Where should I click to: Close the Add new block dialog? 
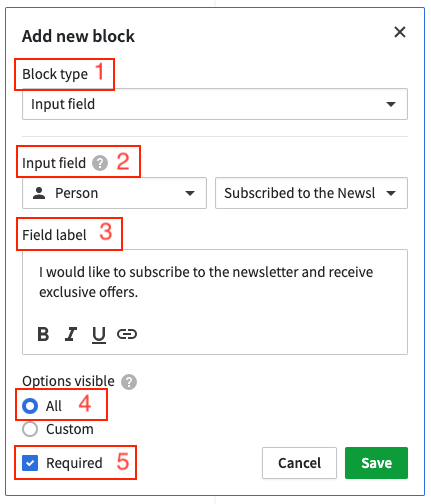(400, 32)
